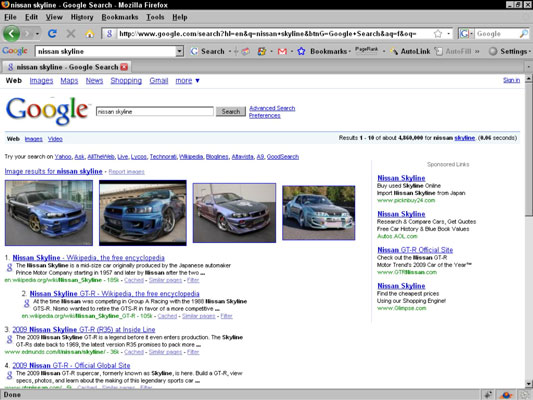Click the magnifier icon in Firefox search box
The width and height of the screenshot is (533, 400).
tap(524, 34)
